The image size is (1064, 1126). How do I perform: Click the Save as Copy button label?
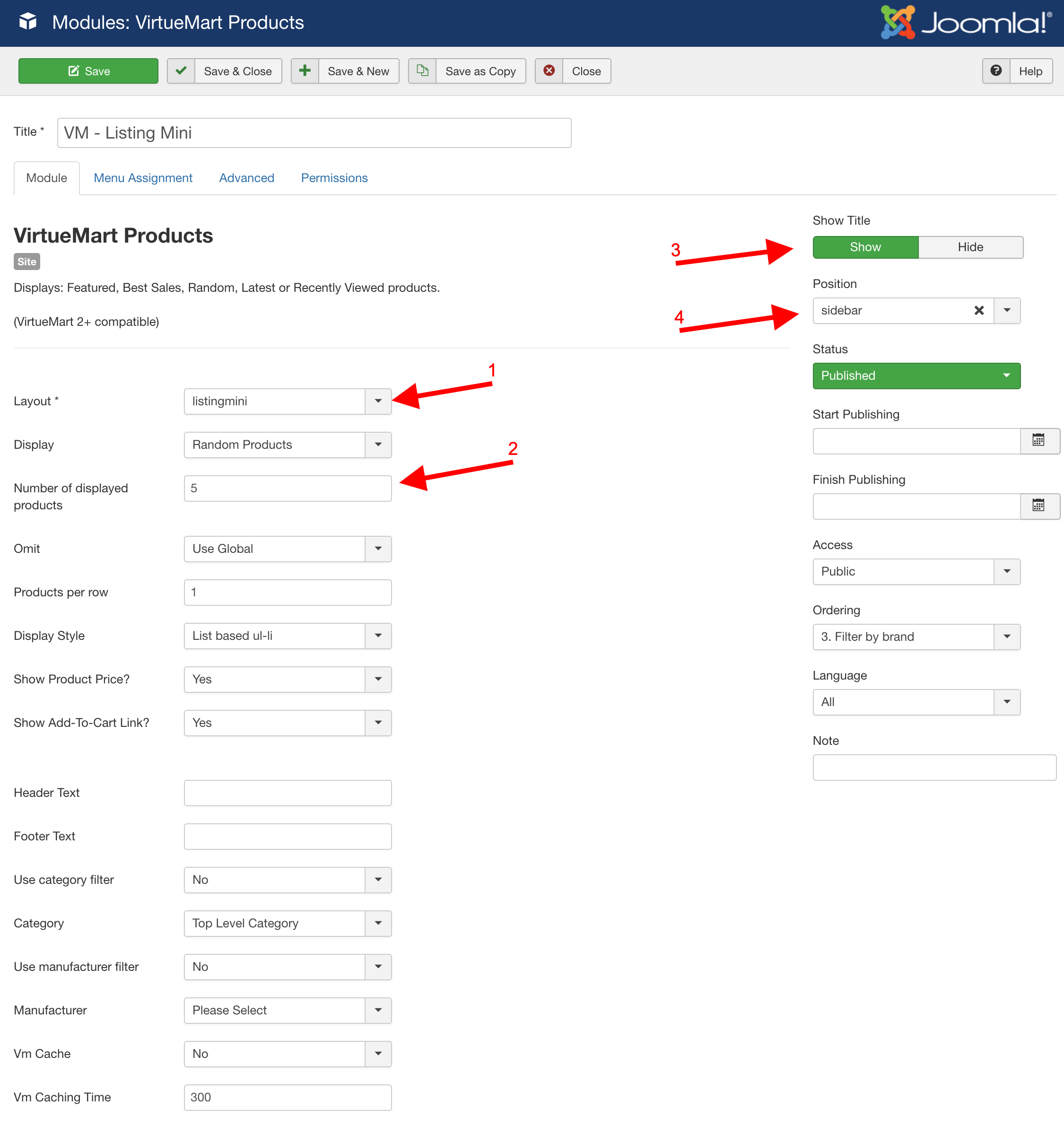480,71
